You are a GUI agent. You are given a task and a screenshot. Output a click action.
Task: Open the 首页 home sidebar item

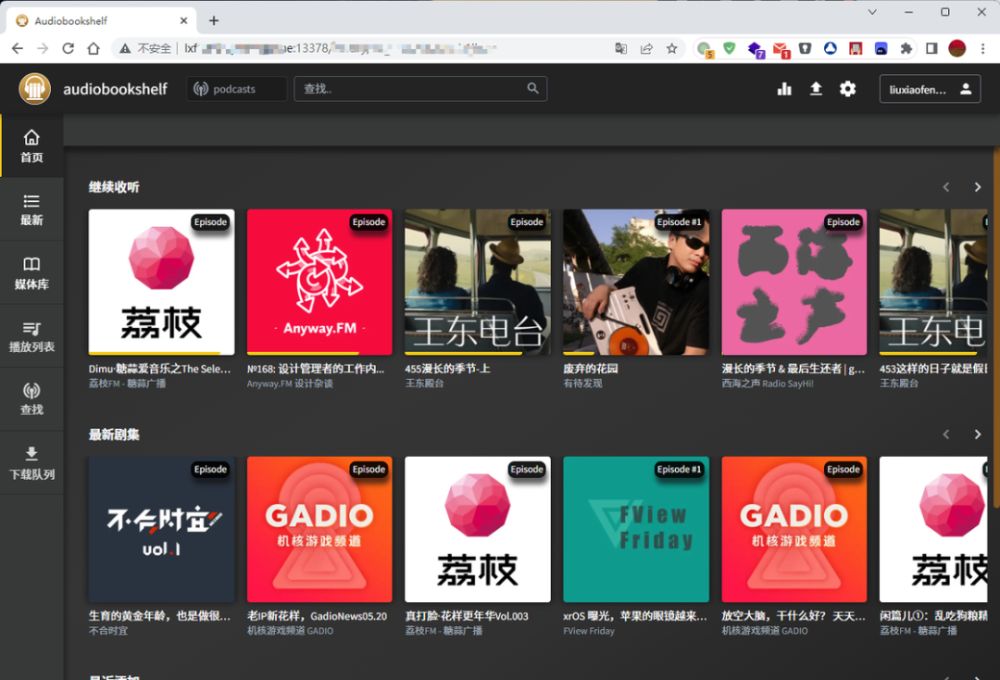(x=32, y=146)
